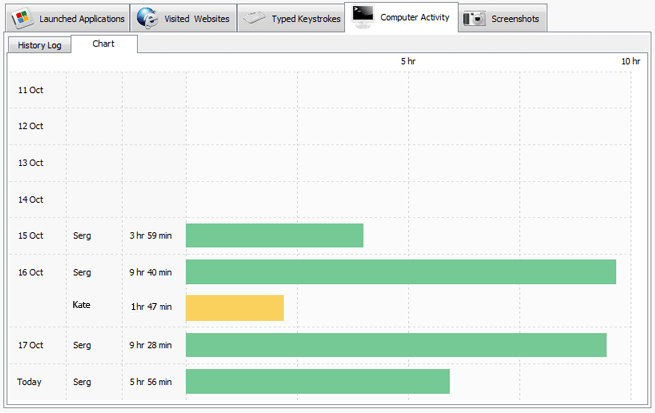Viewport: 655px width, 413px height.
Task: Click user Serg in the 15 Oct row
Action: click(x=82, y=236)
